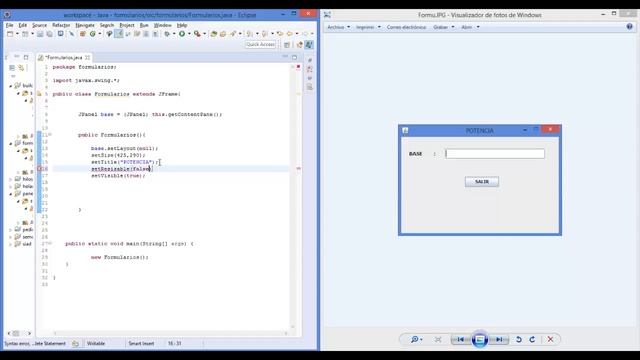
Task: Click the Debug bug icon in the Eclipse toolbar
Action: click(167, 34)
